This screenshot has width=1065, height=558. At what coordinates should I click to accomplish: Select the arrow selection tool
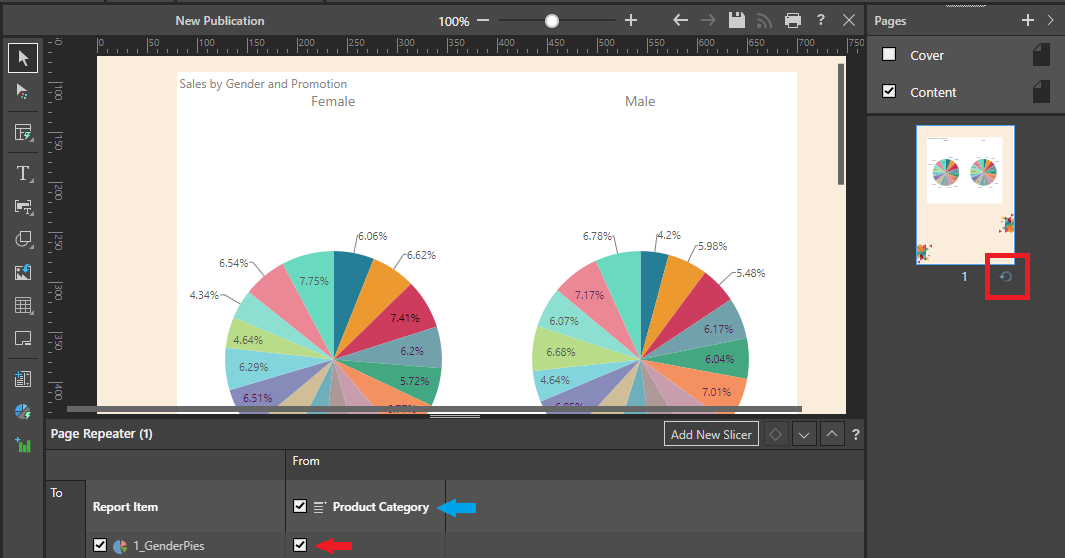click(x=23, y=58)
